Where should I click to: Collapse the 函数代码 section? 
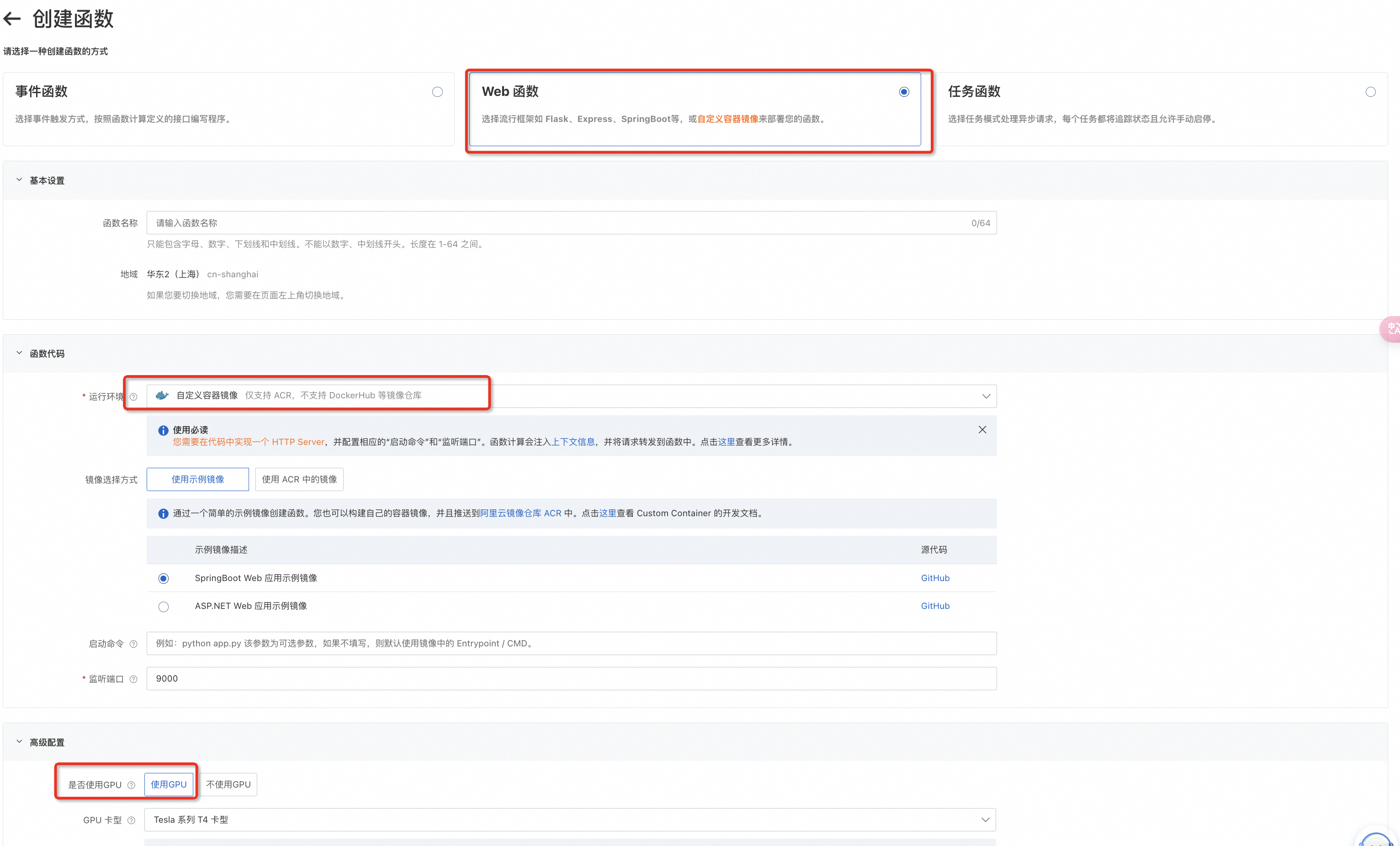point(19,354)
